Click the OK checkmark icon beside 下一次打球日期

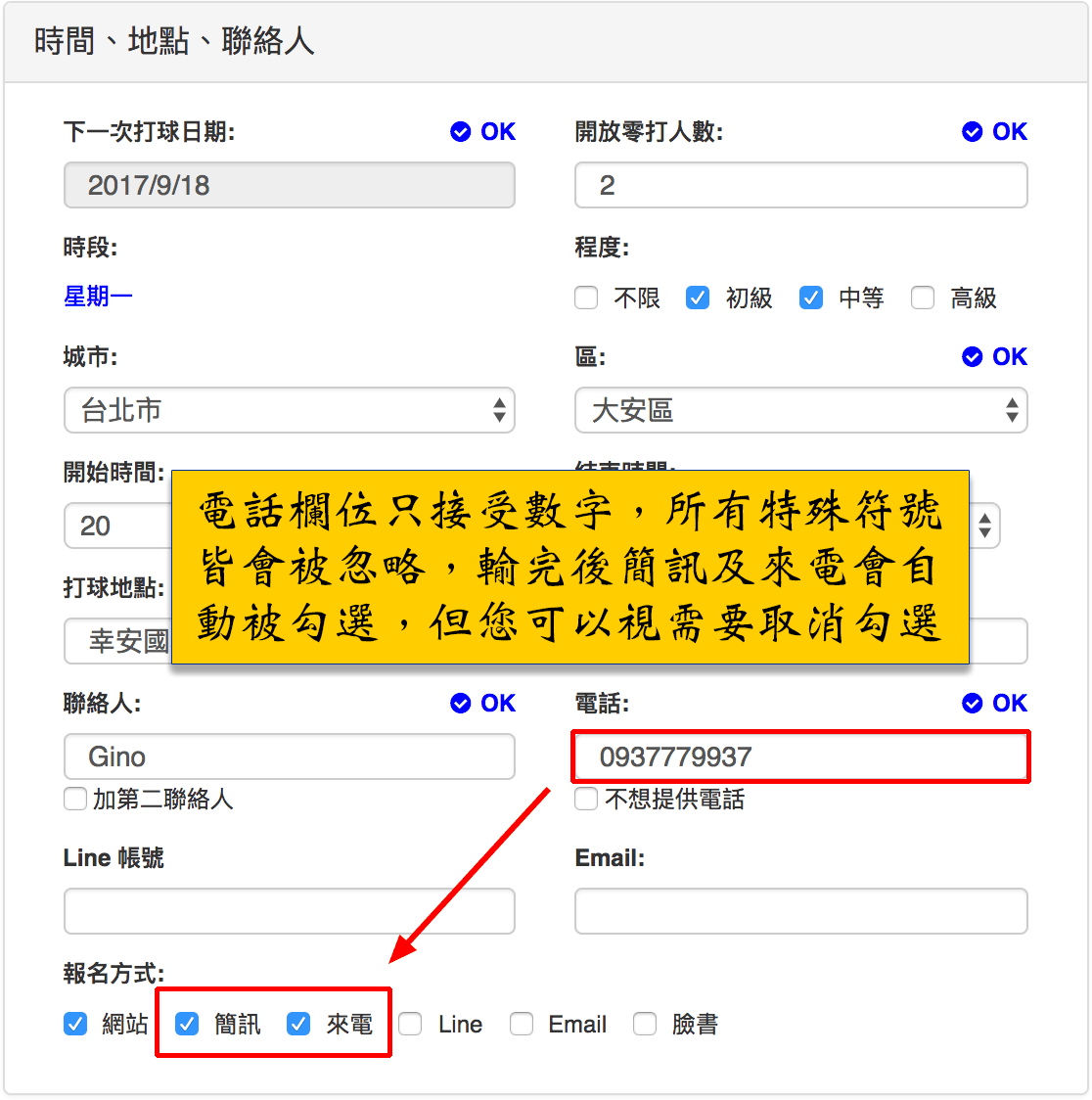(460, 132)
